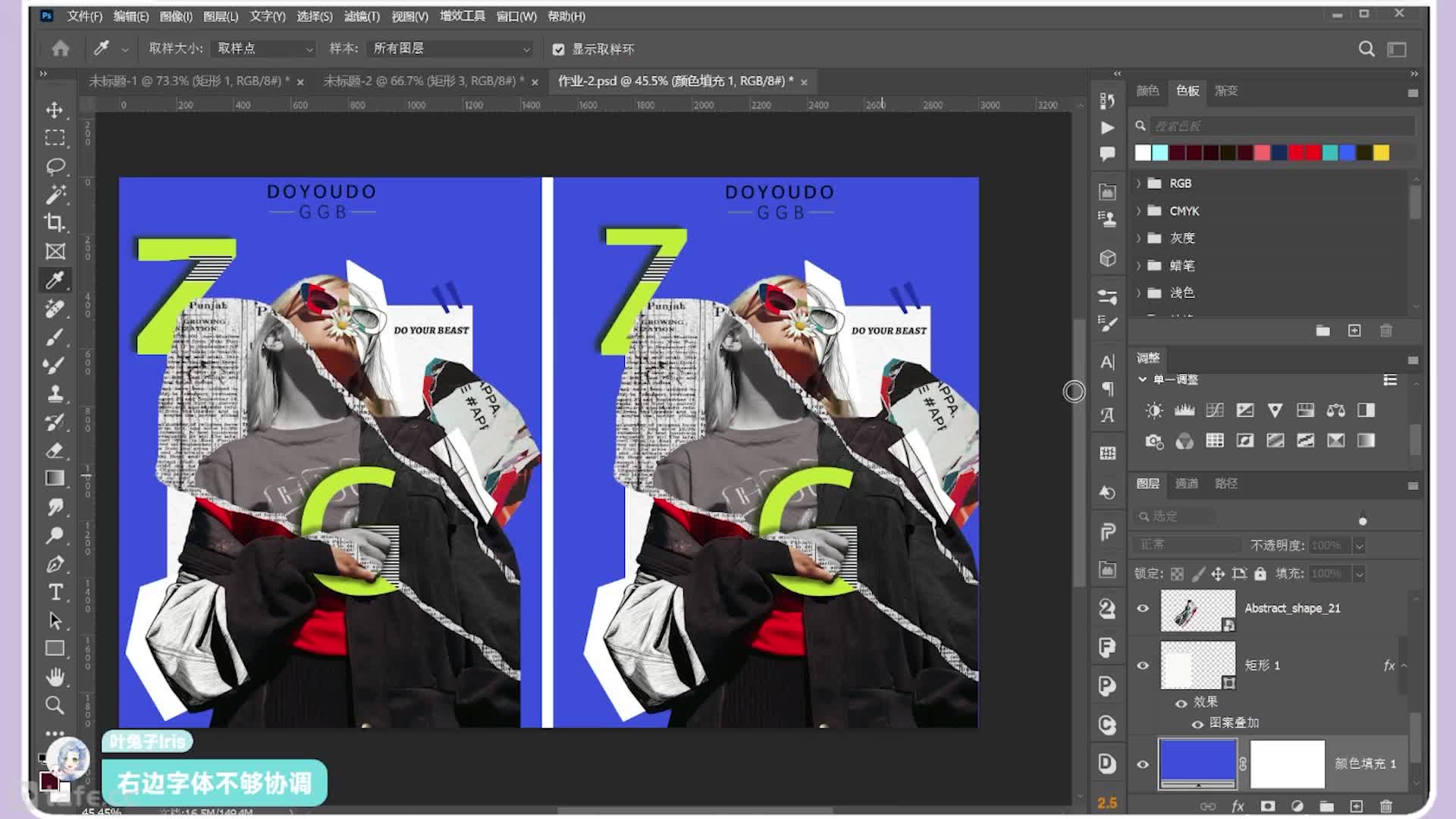
Task: Select the Horizontal Type tool
Action: 55,592
